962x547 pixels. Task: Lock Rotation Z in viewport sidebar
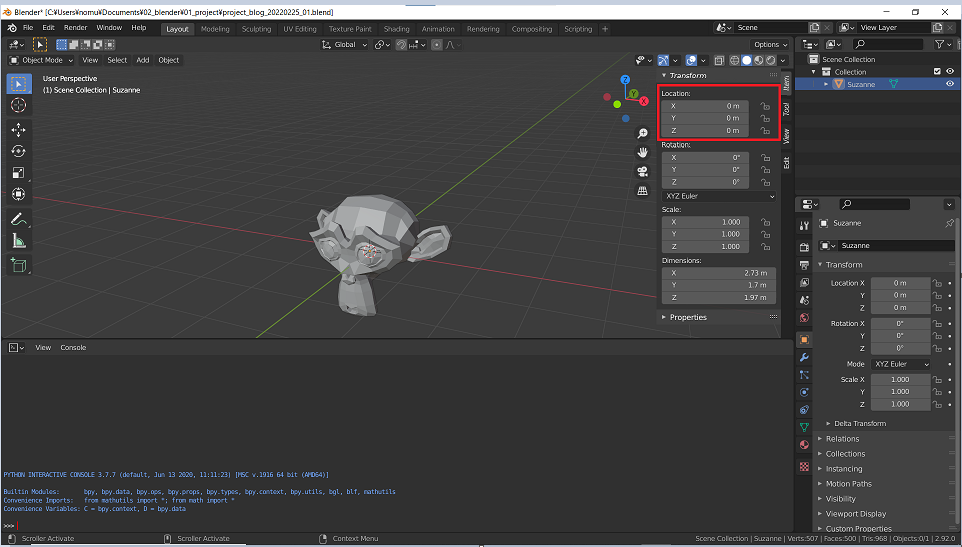[x=765, y=182]
